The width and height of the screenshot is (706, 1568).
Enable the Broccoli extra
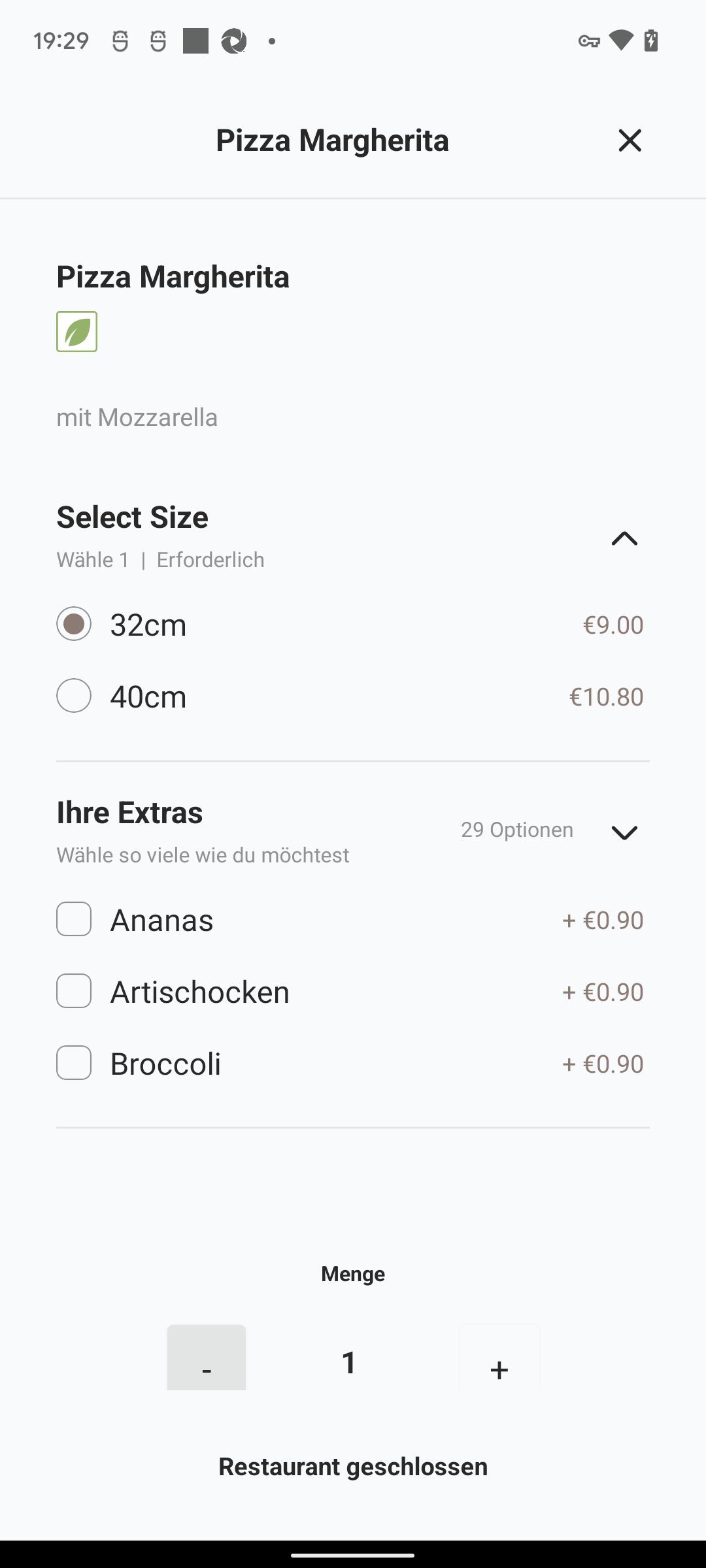pos(74,1063)
